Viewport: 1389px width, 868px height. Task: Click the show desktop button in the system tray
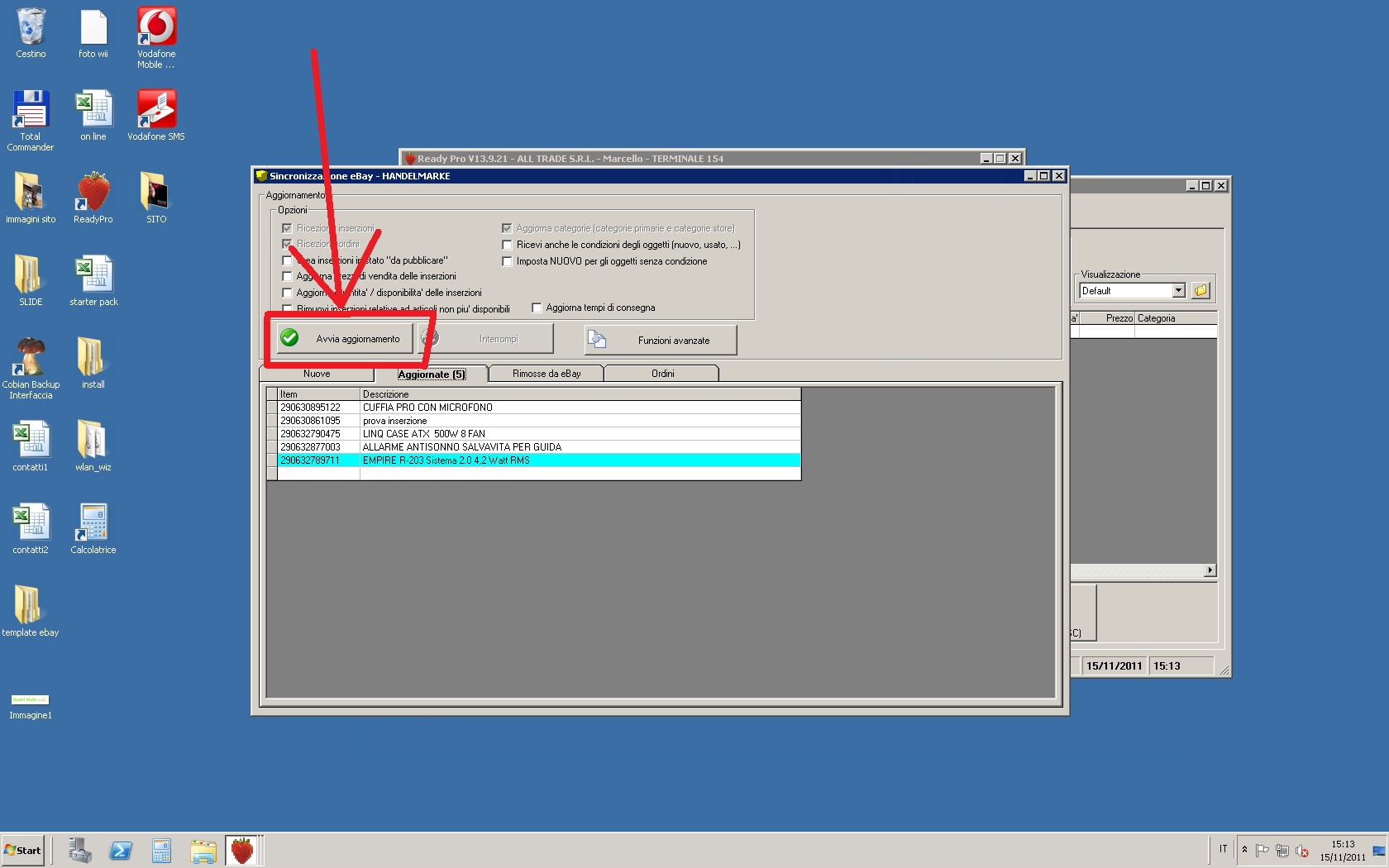click(1379, 851)
